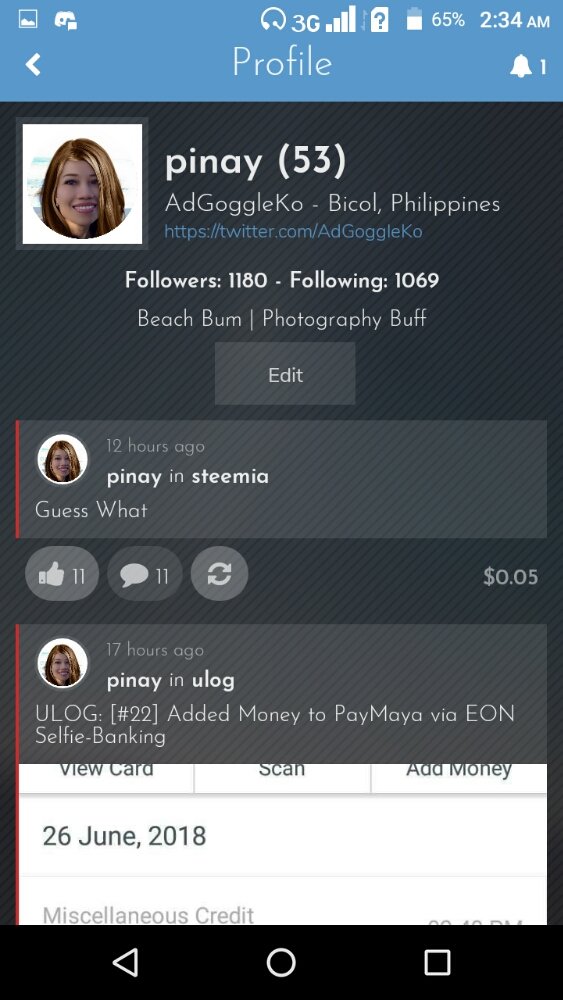Screen dimensions: 563x1000
Task: Open the 'Guess What' post title
Action: pyautogui.click(x=91, y=510)
